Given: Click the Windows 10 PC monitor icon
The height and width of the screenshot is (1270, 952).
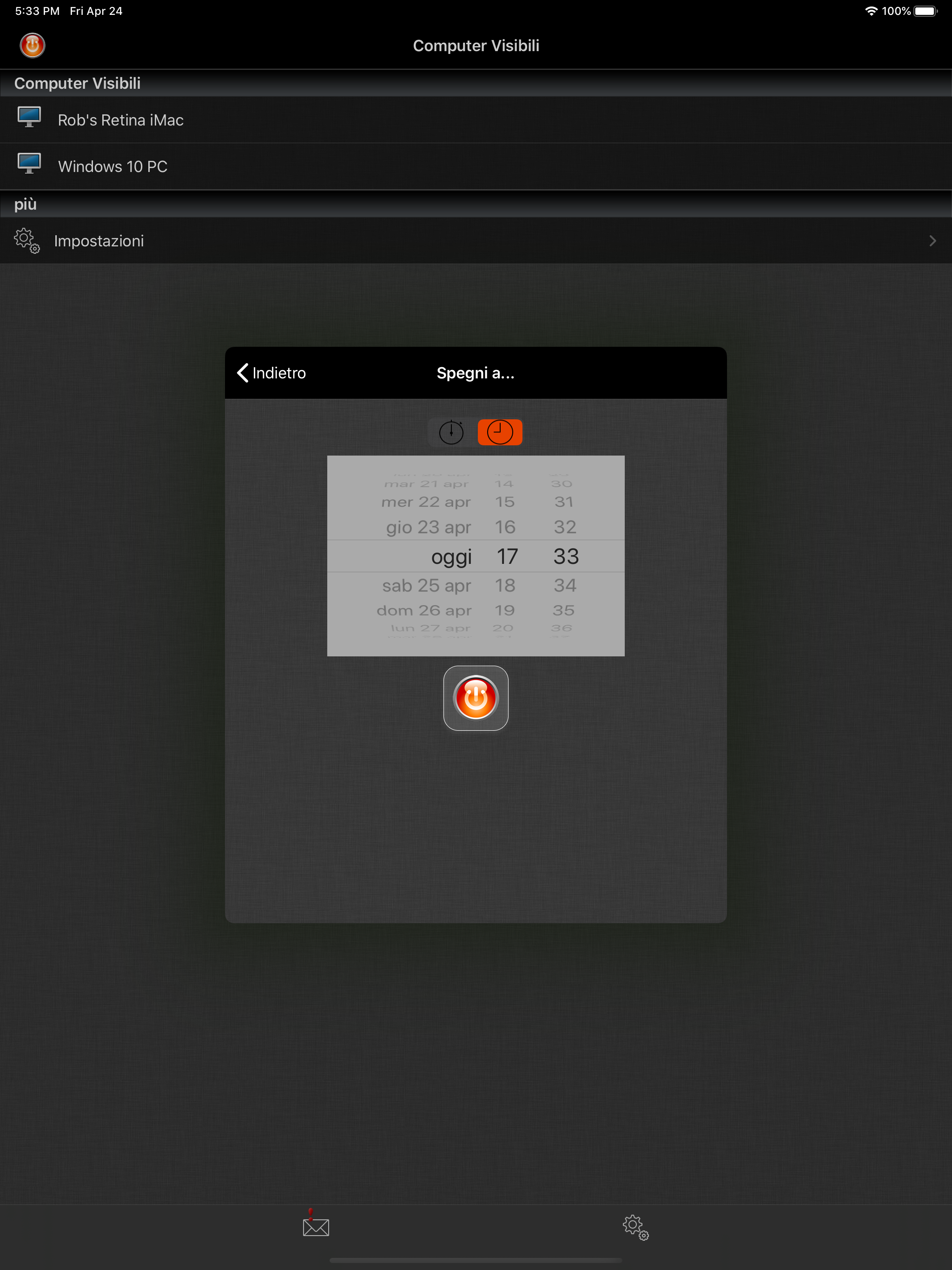Looking at the screenshot, I should (29, 164).
